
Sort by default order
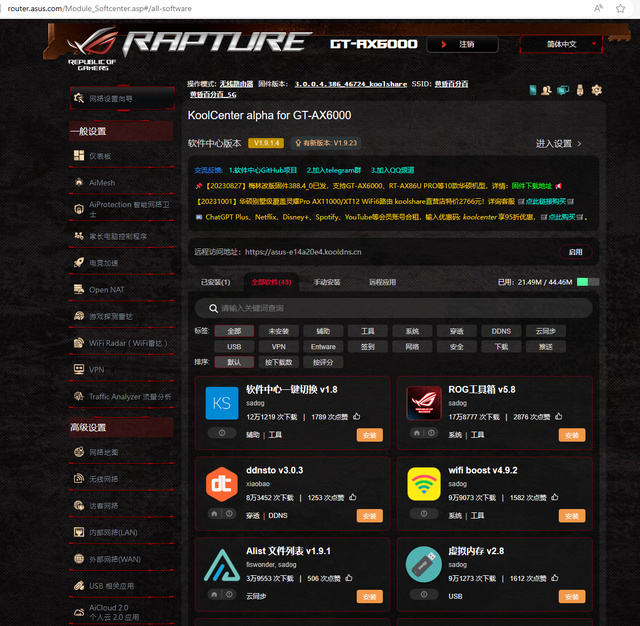(234, 362)
